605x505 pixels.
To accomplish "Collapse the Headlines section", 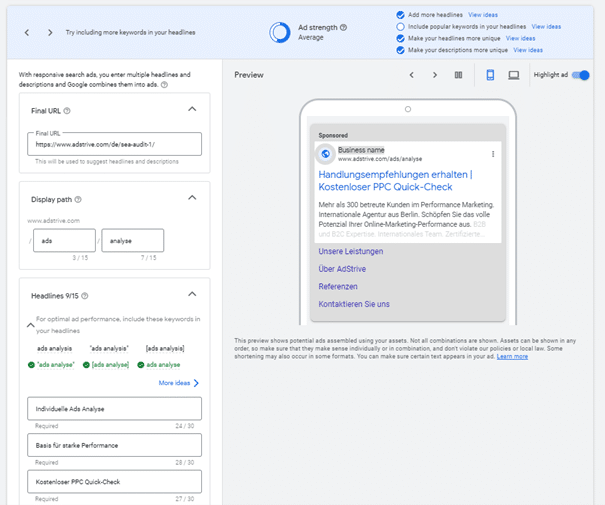I will pyautogui.click(x=192, y=294).
